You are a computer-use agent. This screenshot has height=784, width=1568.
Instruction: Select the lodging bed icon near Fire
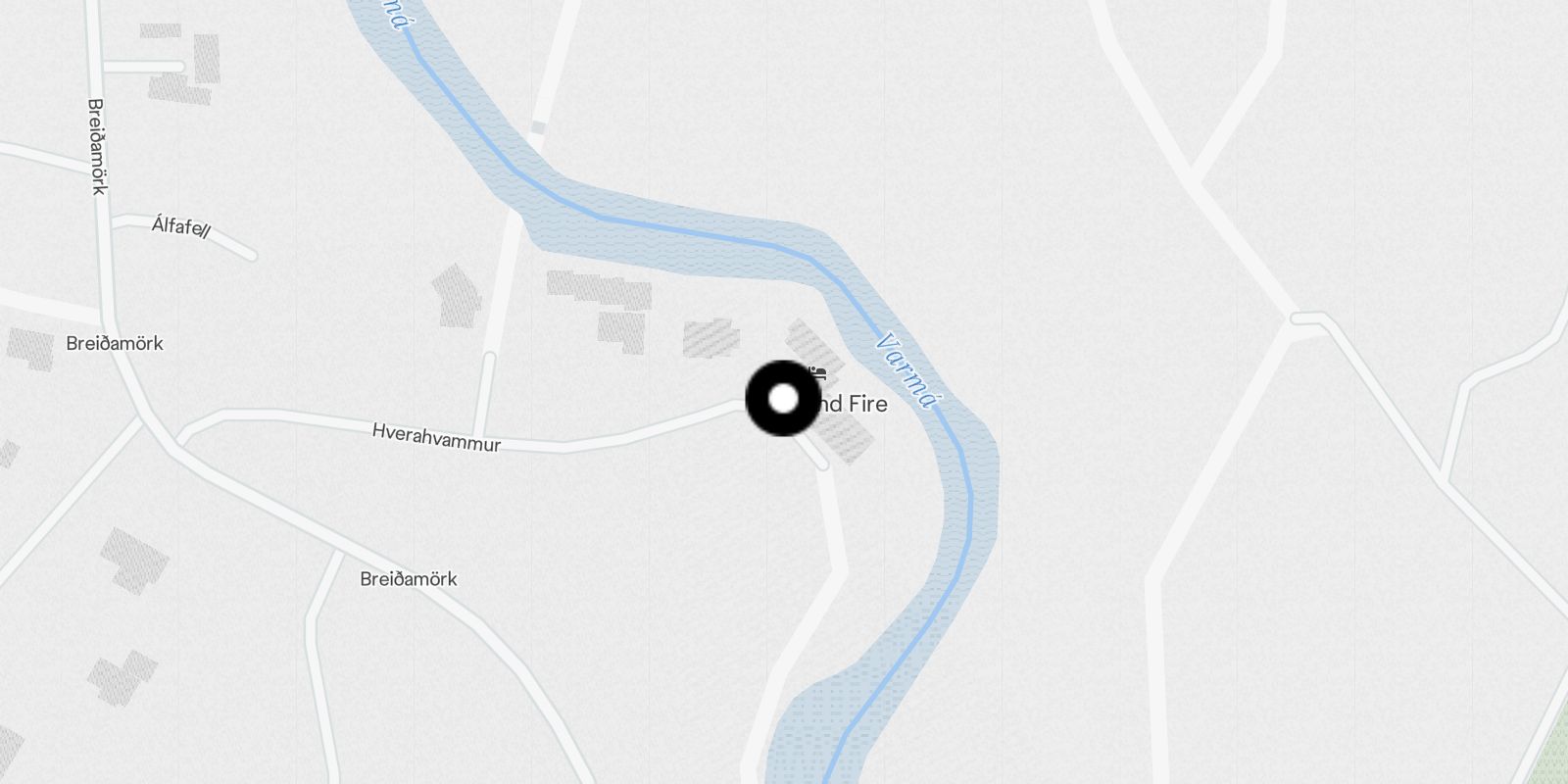click(817, 372)
